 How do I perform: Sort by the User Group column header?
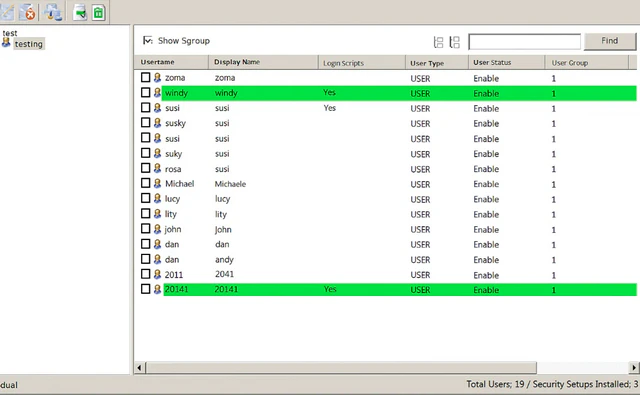click(587, 63)
